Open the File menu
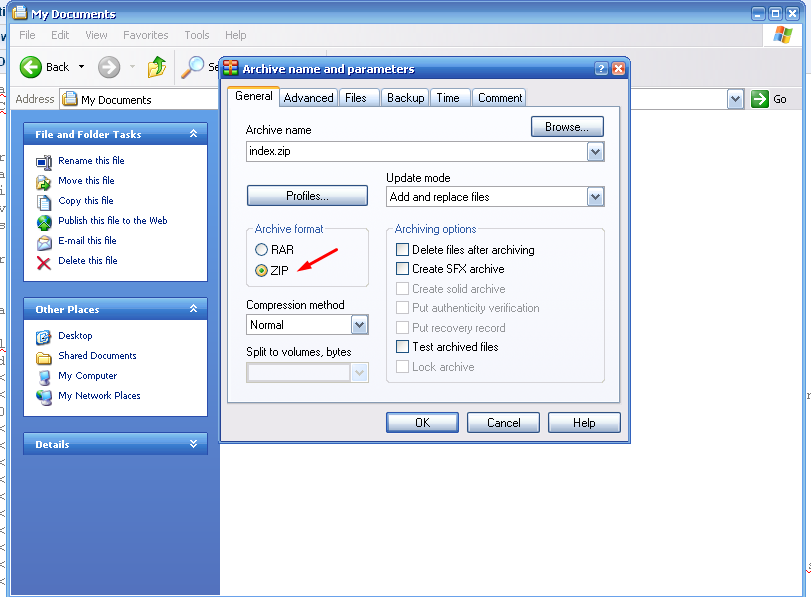Image resolution: width=811 pixels, height=597 pixels. 27,35
